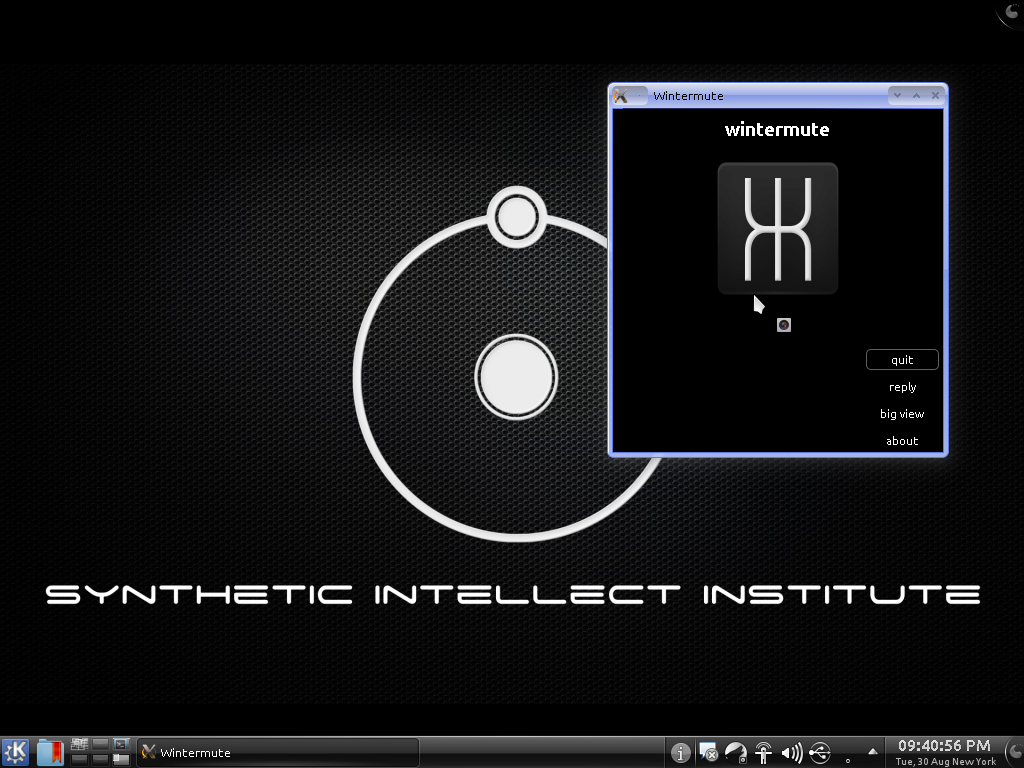
Task: Click the USB device notifier tray icon
Action: point(820,753)
